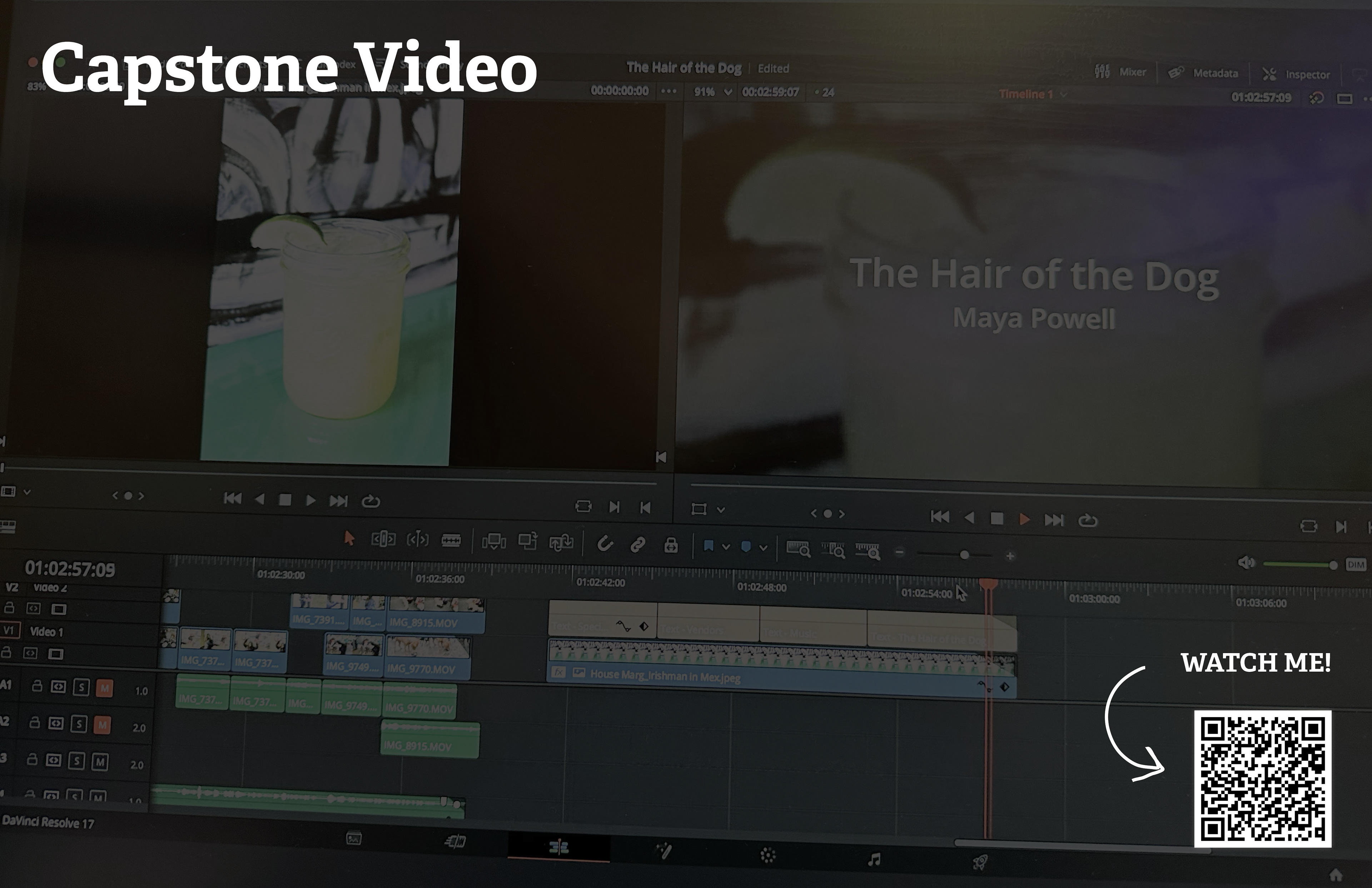
Task: Toggle the DIM audio button
Action: pyautogui.click(x=1356, y=565)
